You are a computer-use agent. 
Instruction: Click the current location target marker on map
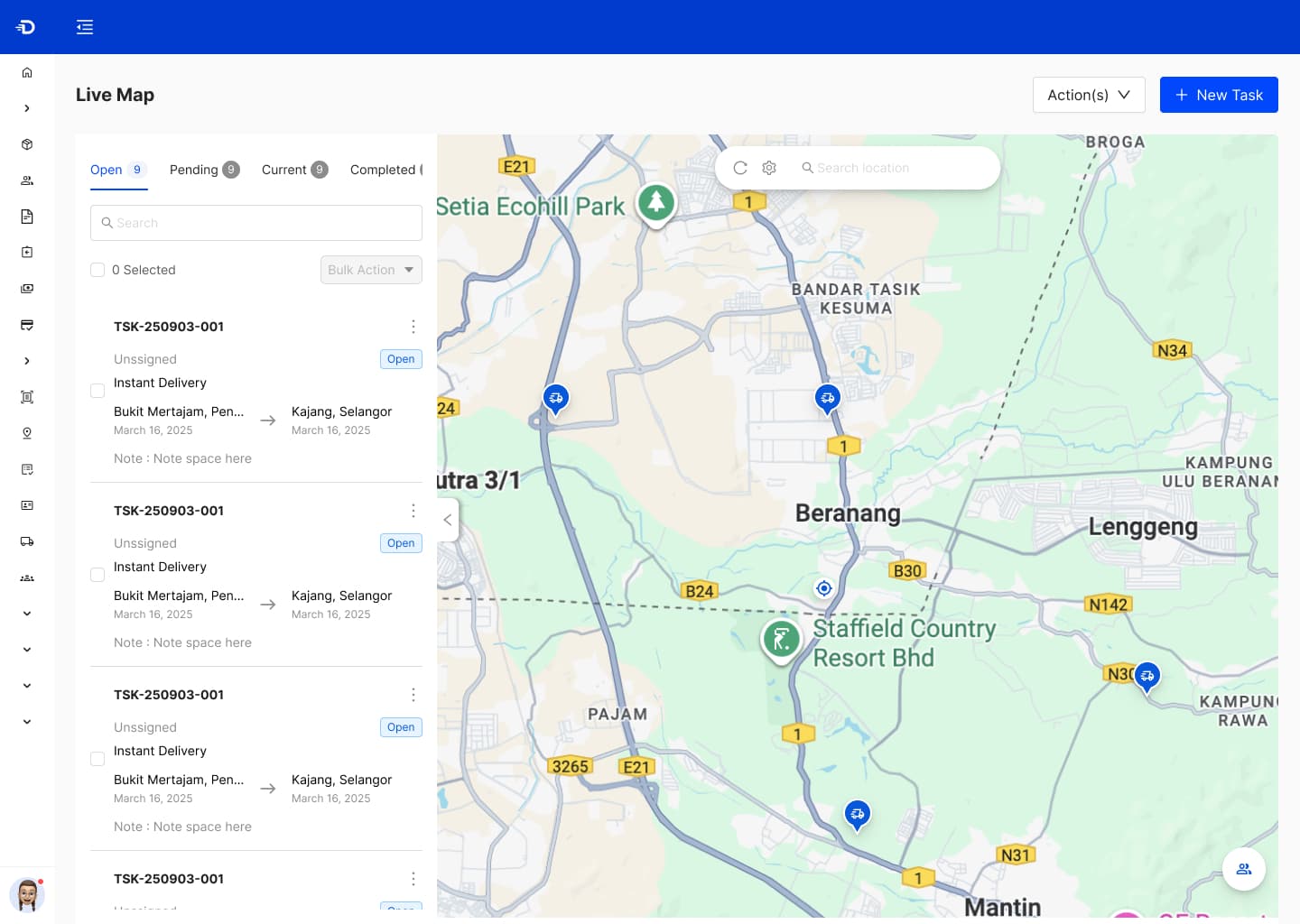[824, 588]
